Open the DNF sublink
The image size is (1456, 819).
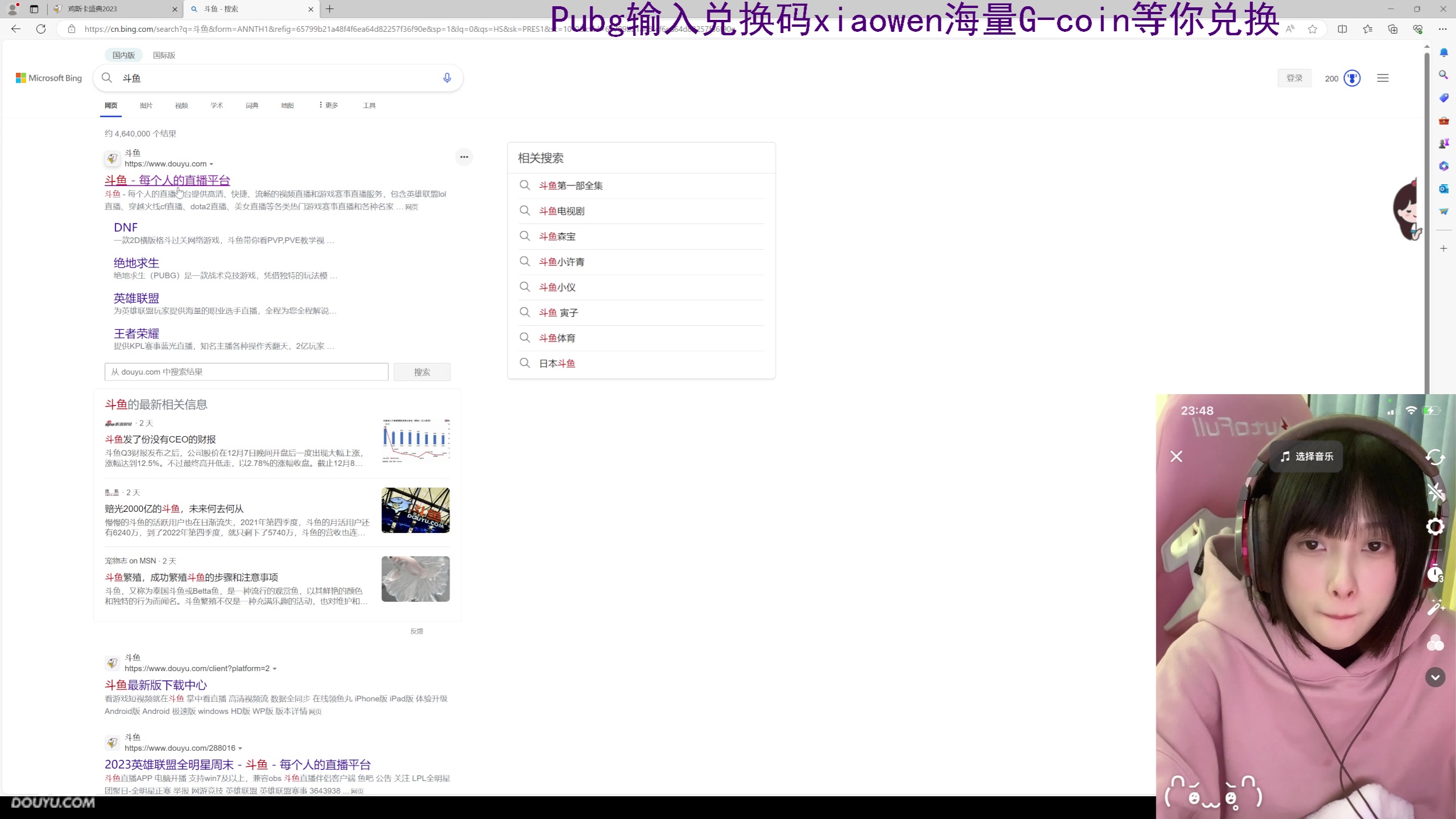[x=126, y=227]
